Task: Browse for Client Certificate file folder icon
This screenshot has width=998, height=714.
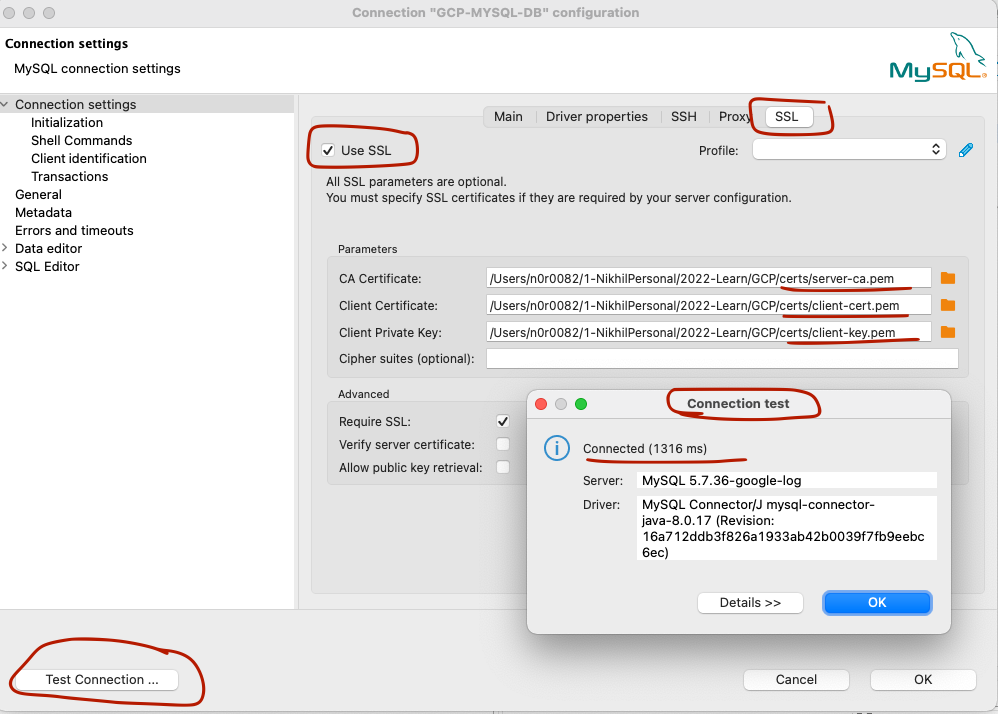Action: (x=948, y=305)
